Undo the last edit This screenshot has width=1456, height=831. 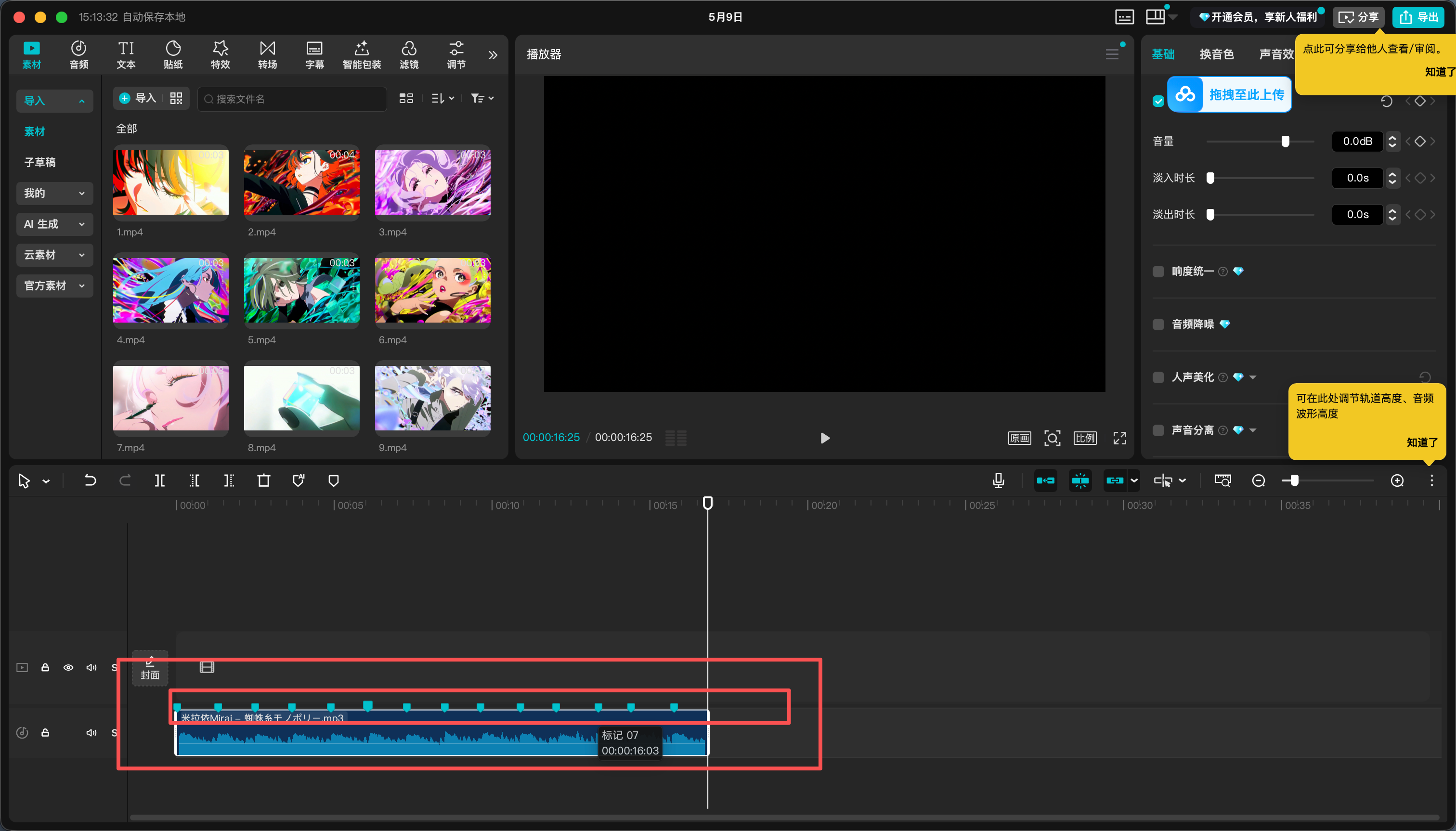90,480
